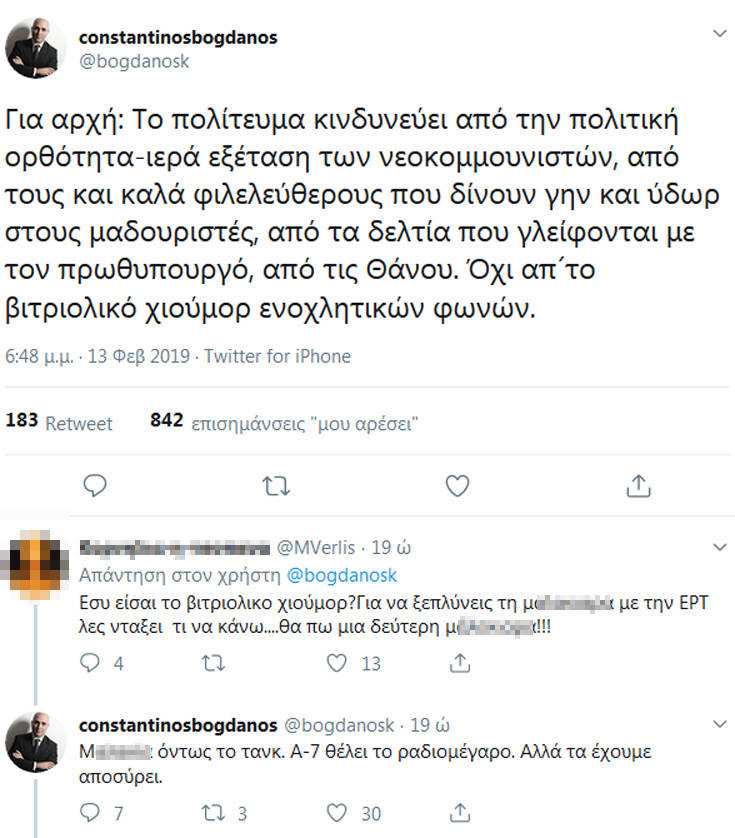Screen dimensions: 735x838
Task: Reply to the bottom tweet with 7 replies
Action: (90, 813)
